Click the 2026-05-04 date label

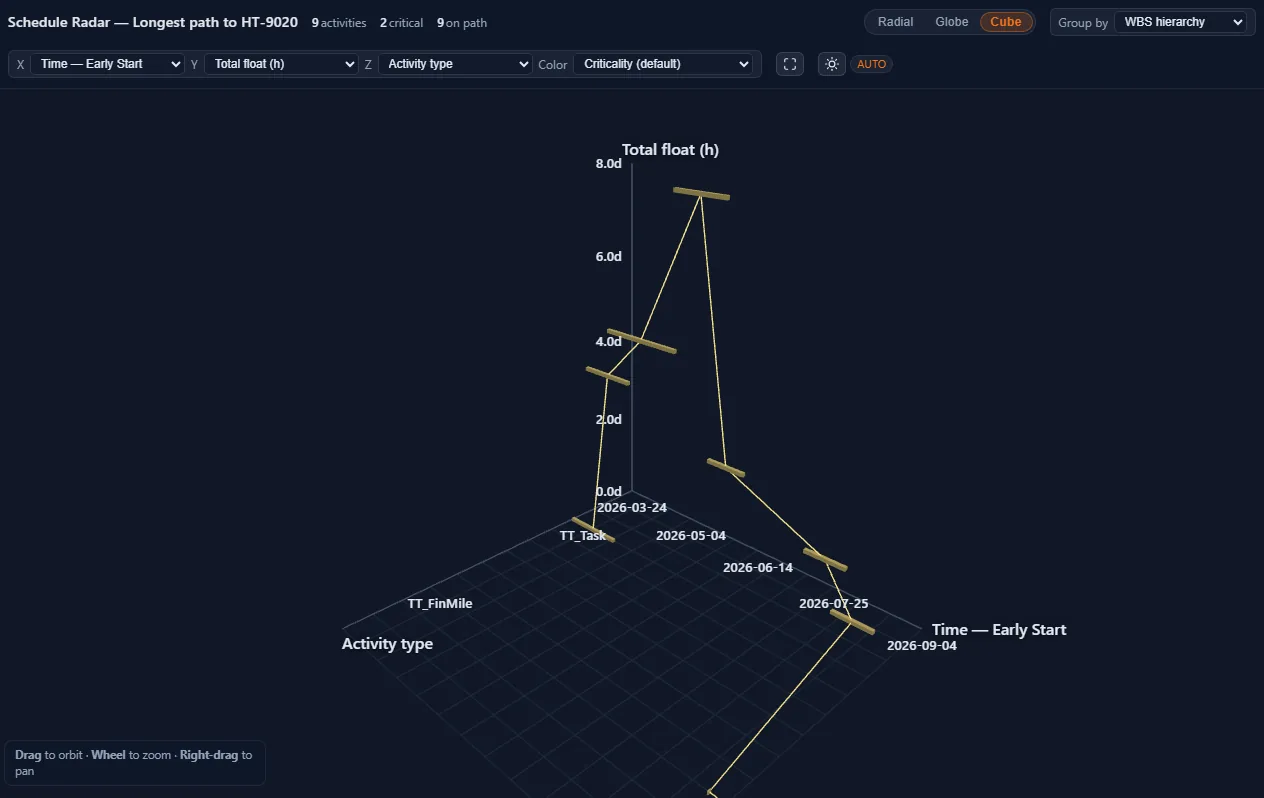(x=691, y=536)
